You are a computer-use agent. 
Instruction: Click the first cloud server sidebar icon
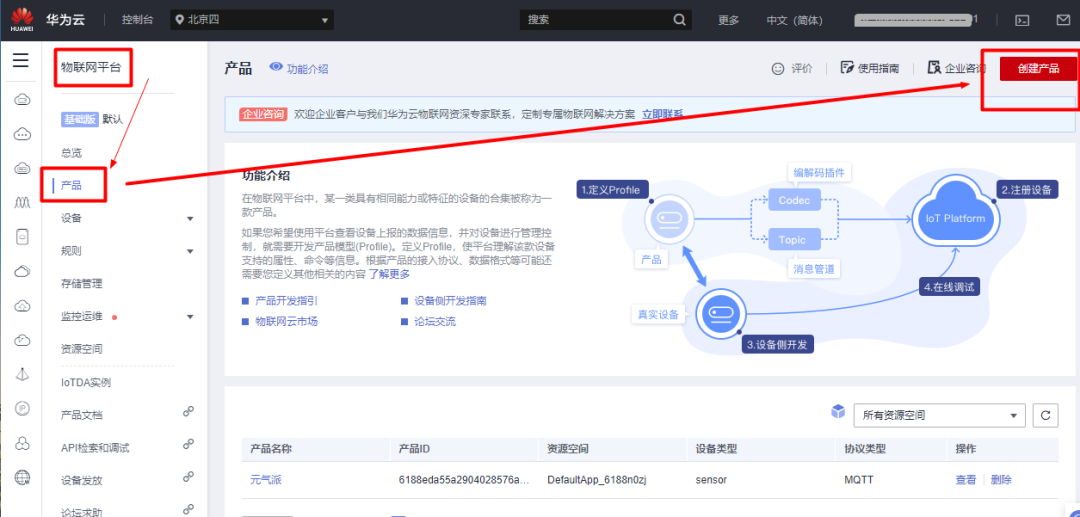coord(22,100)
